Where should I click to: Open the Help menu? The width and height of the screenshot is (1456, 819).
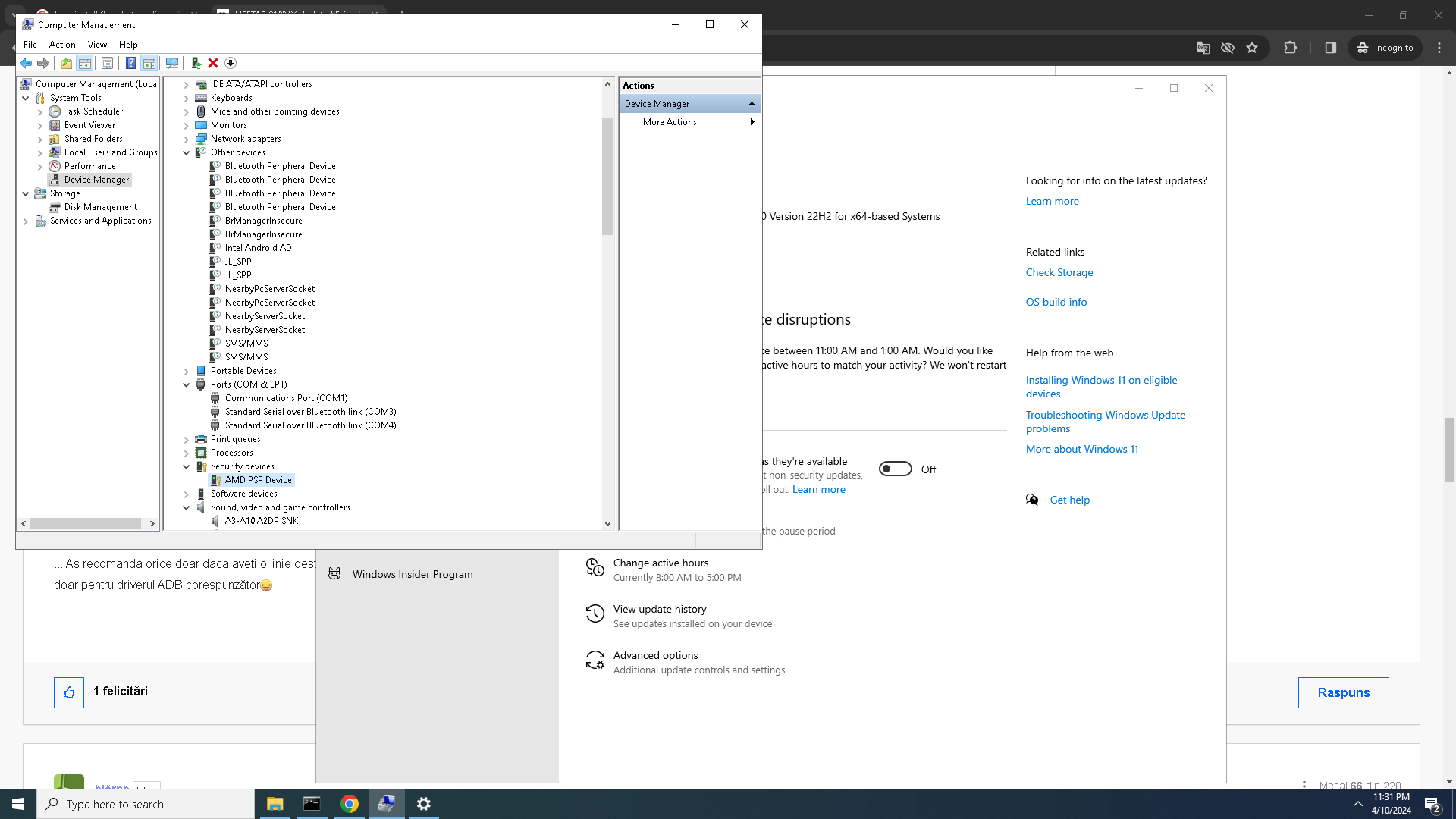pos(128,45)
